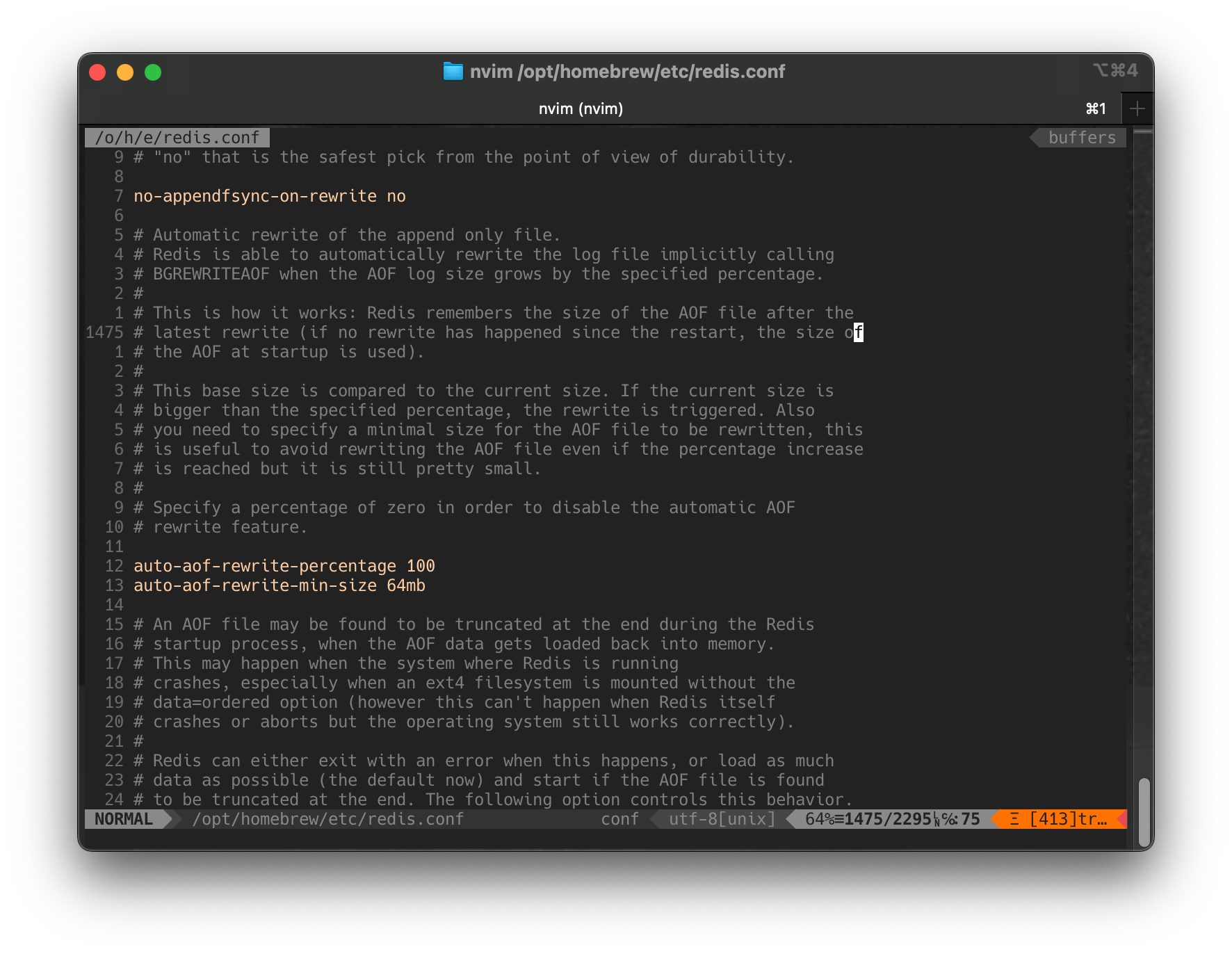Screen dimensions: 1232x954
Task: Click the word BGREWRITEAOF
Action: (211, 274)
